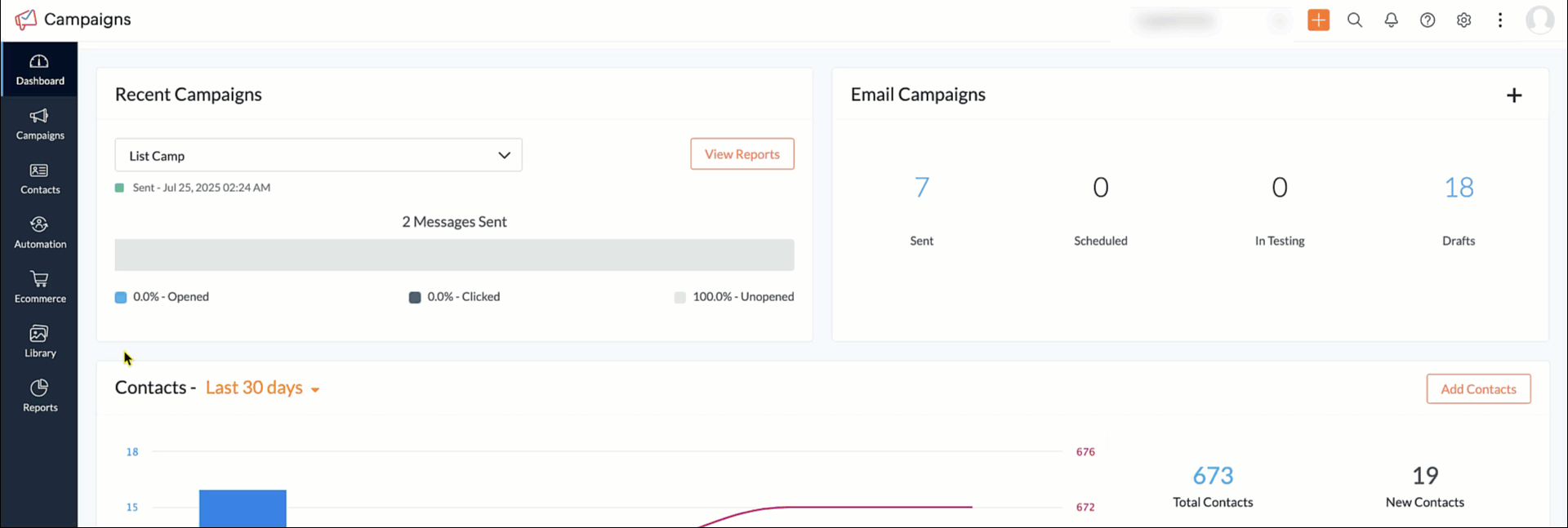Click the blue Opened legend swatch
Viewport: 1568px width, 528px height.
pos(121,297)
